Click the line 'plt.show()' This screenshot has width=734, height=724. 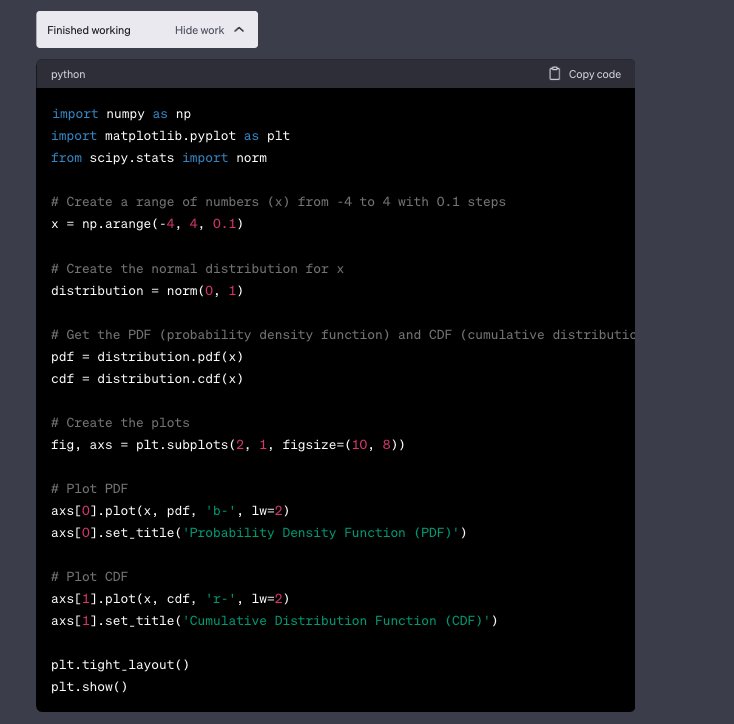tap(89, 687)
